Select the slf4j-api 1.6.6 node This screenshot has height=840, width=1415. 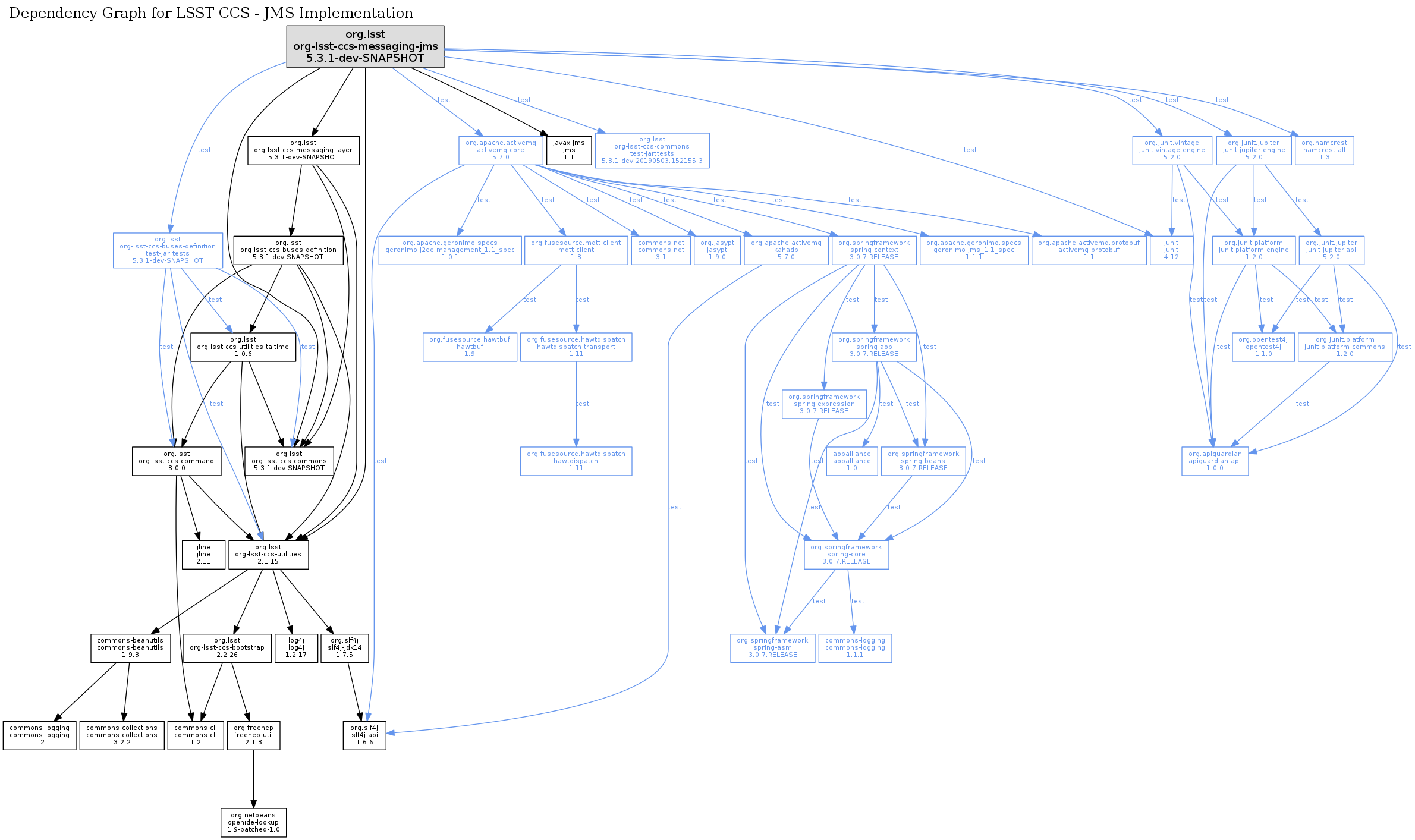(x=364, y=735)
